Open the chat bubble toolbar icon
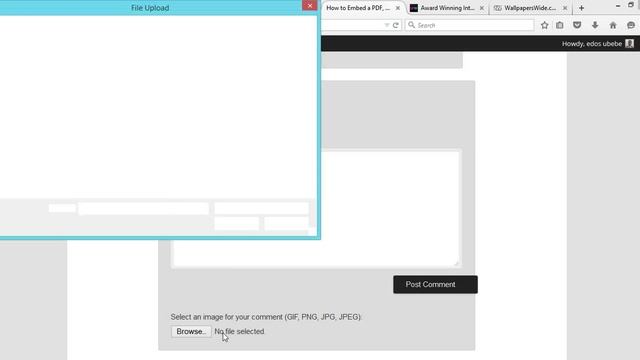Image resolution: width=640 pixels, height=360 pixels. [631, 25]
